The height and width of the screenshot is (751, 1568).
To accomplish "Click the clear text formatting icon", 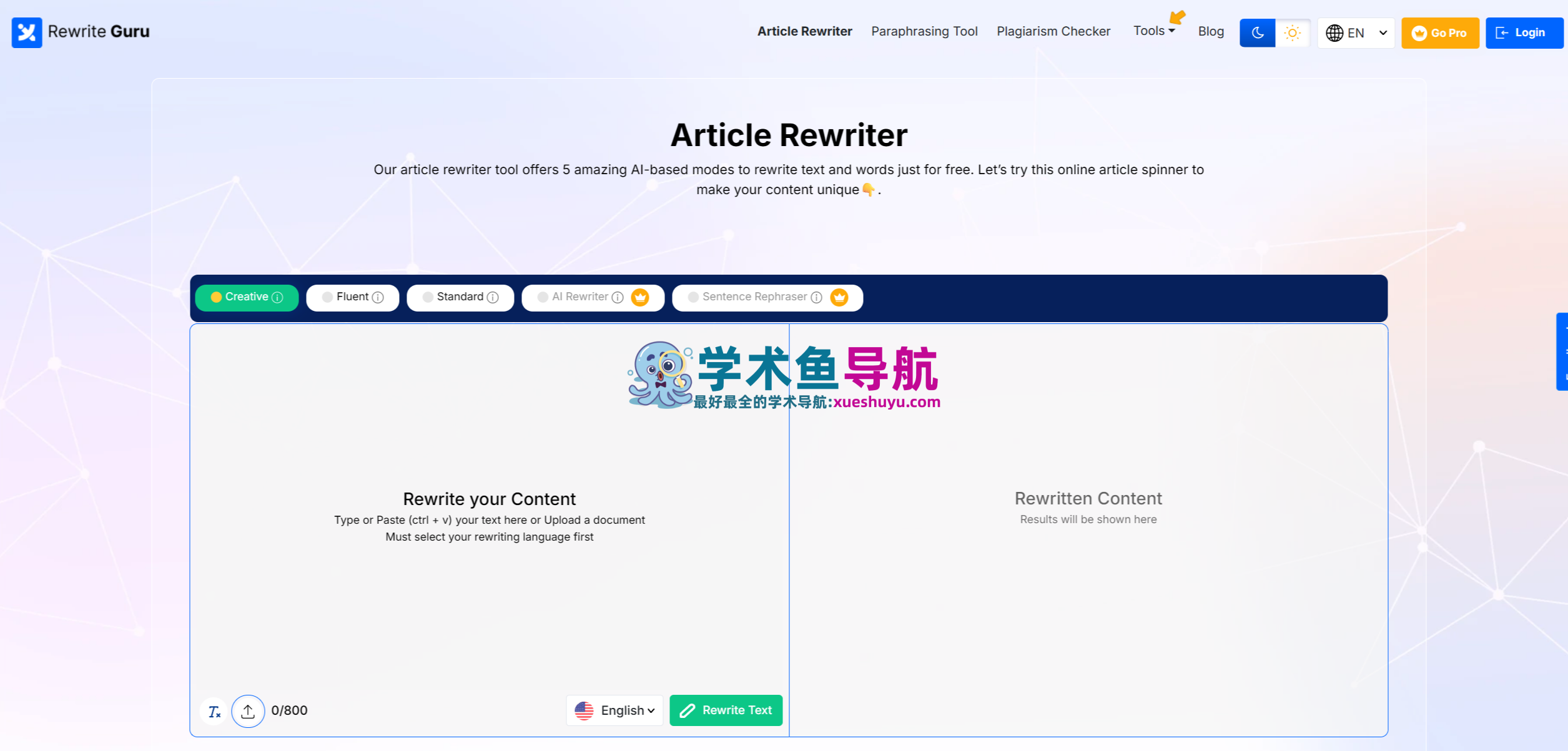I will [214, 711].
